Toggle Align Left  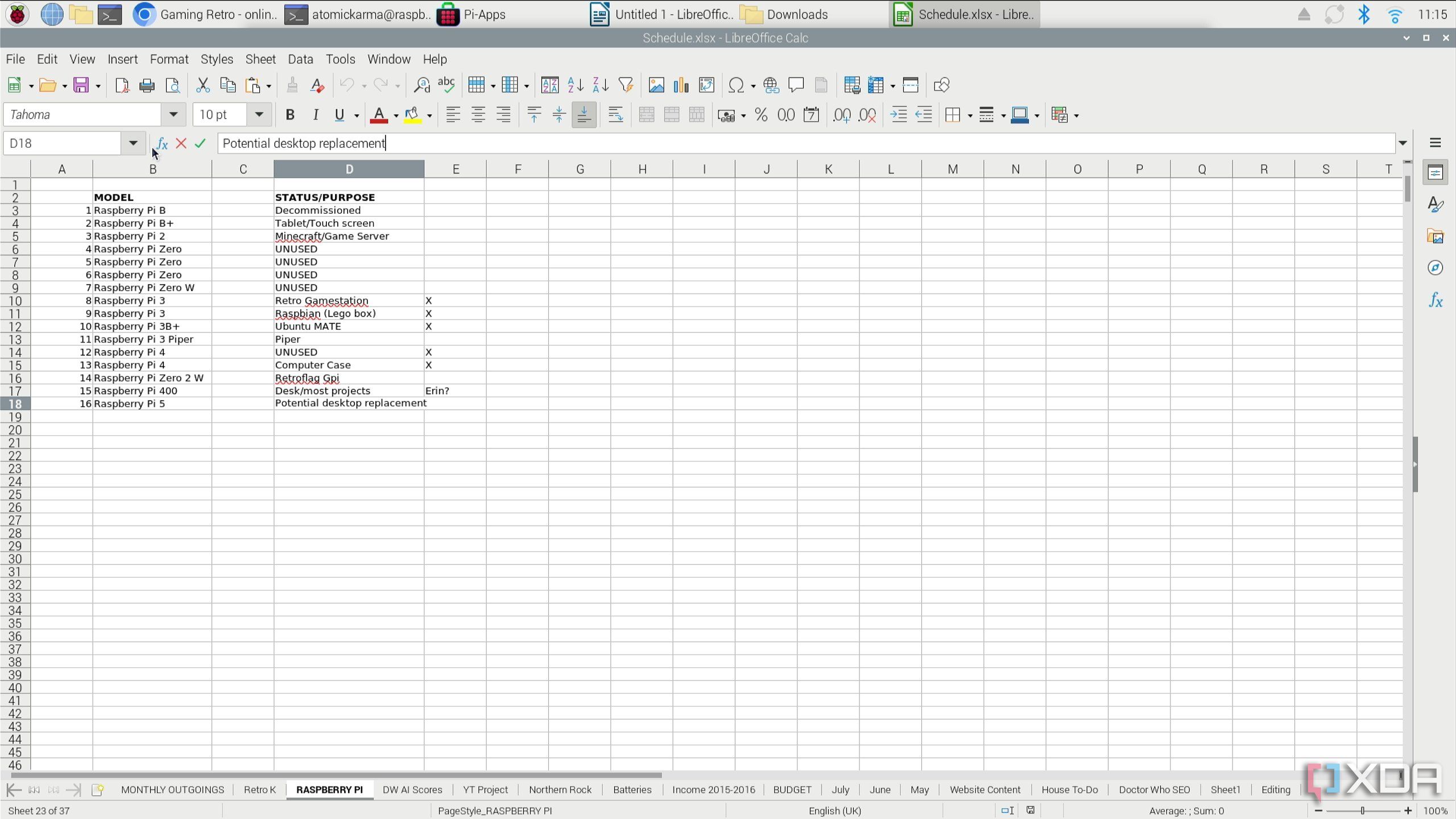tap(453, 115)
